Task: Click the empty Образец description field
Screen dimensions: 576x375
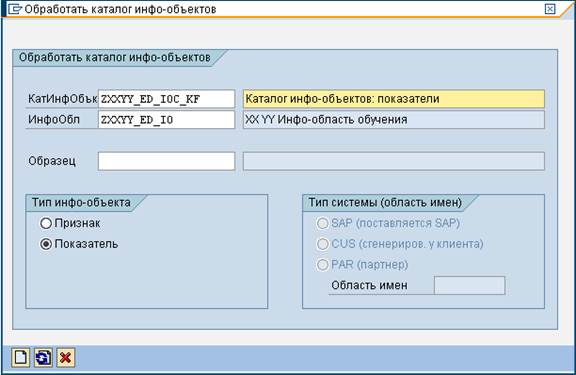Action: (x=394, y=161)
